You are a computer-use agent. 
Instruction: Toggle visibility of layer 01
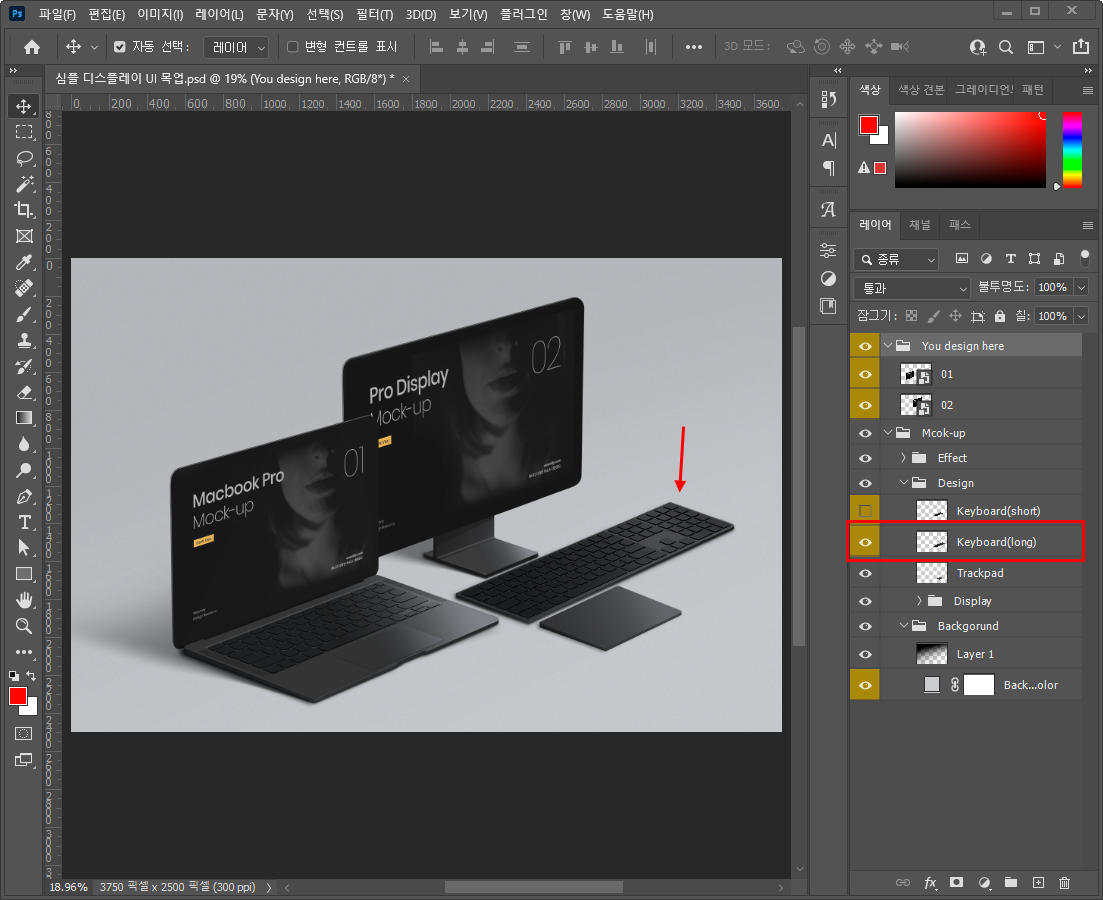[x=865, y=374]
